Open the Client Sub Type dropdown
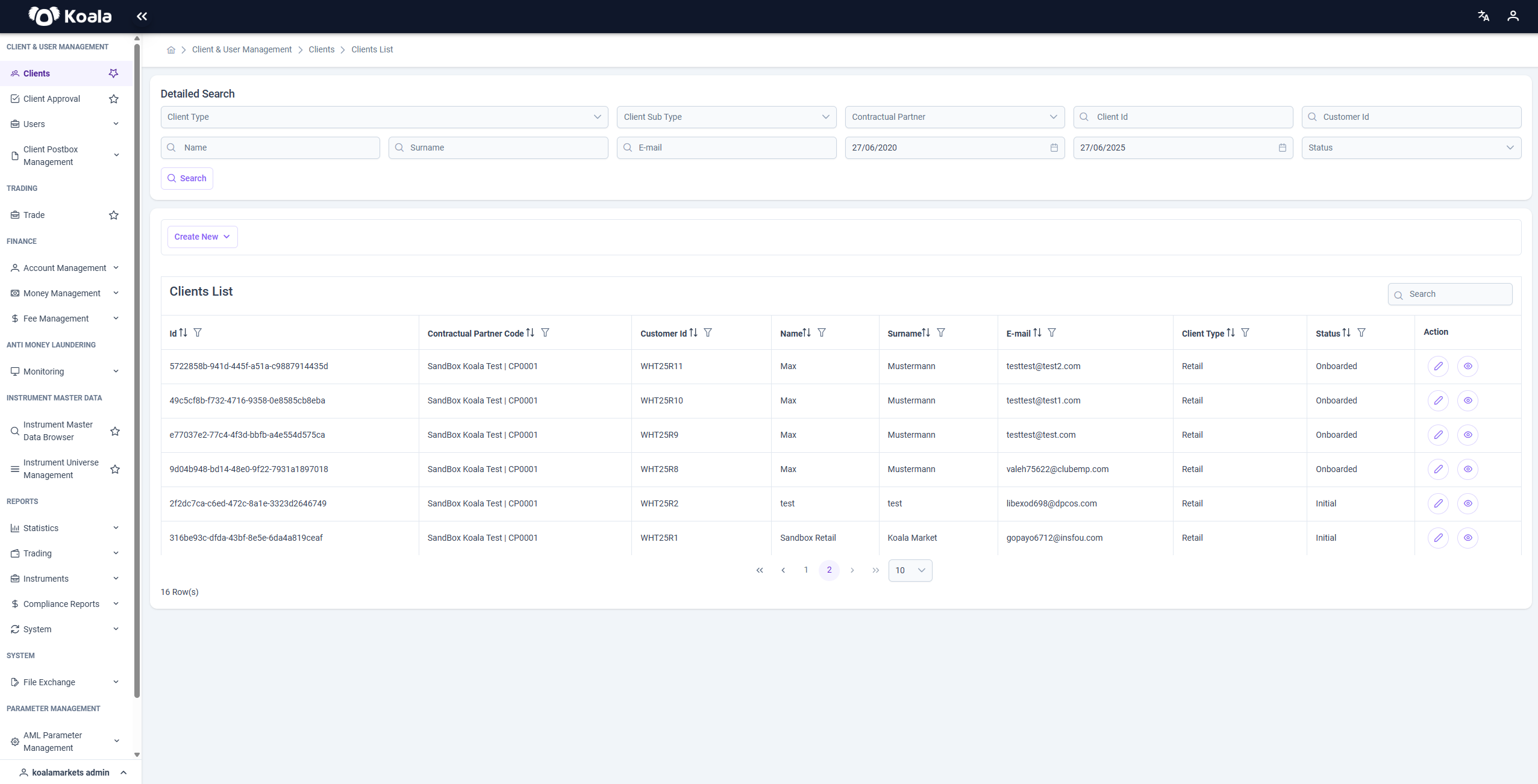This screenshot has width=1538, height=784. pos(727,117)
